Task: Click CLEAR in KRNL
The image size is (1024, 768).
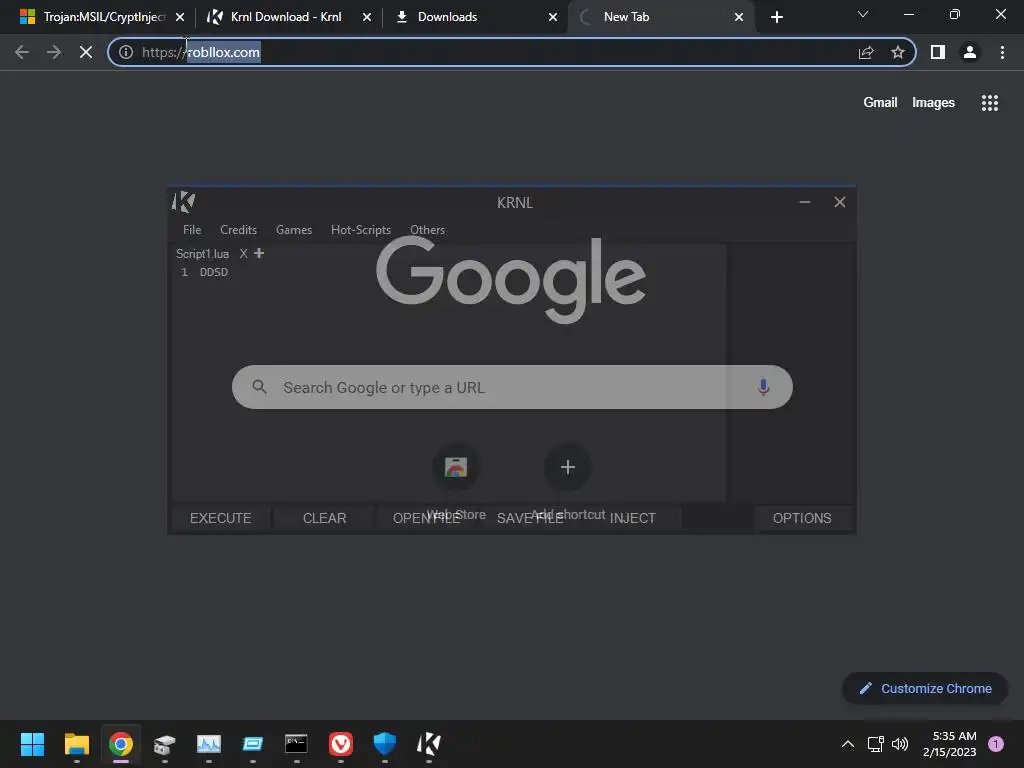Action: [325, 518]
